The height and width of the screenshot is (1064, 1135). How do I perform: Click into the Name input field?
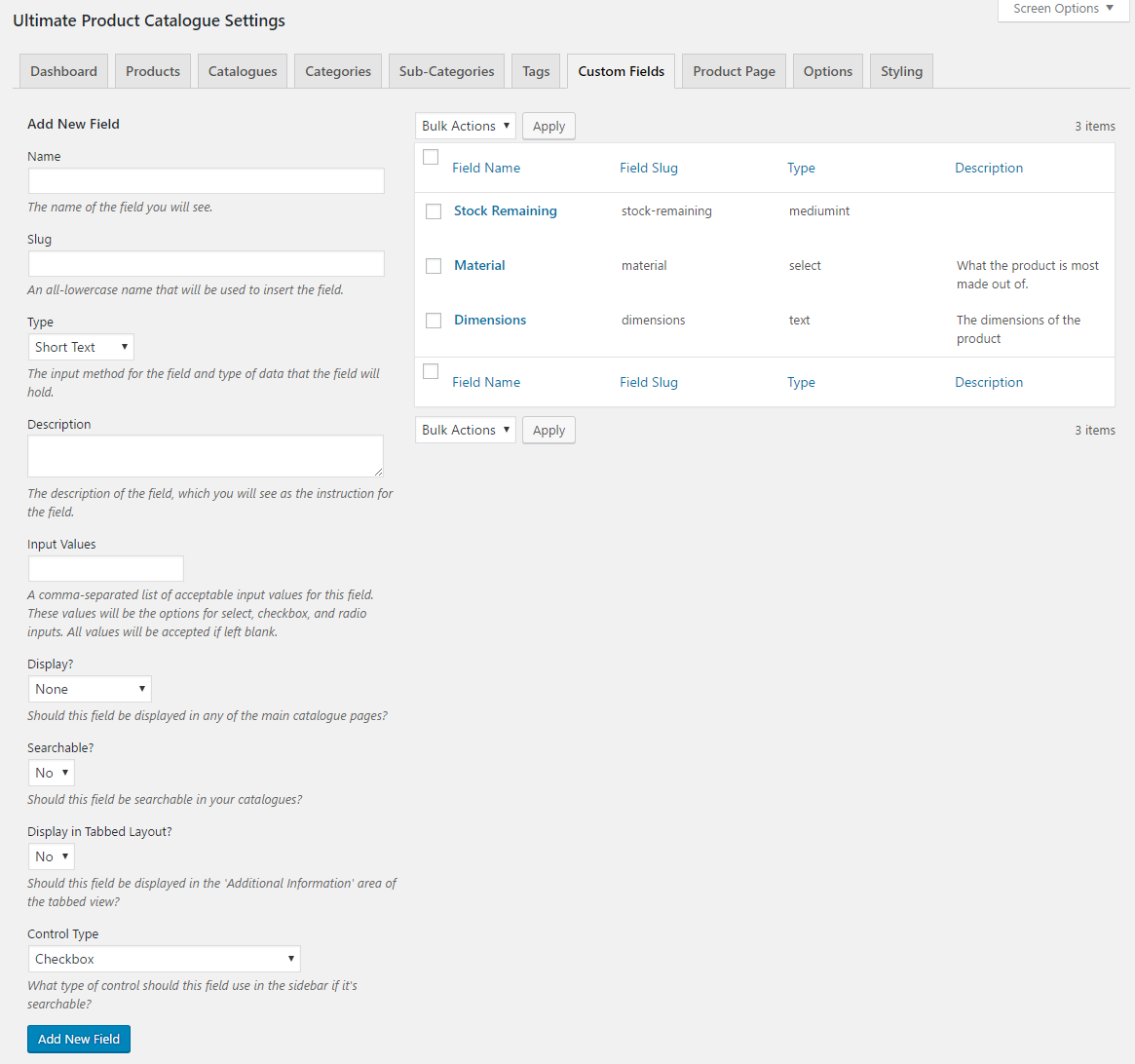[x=207, y=181]
